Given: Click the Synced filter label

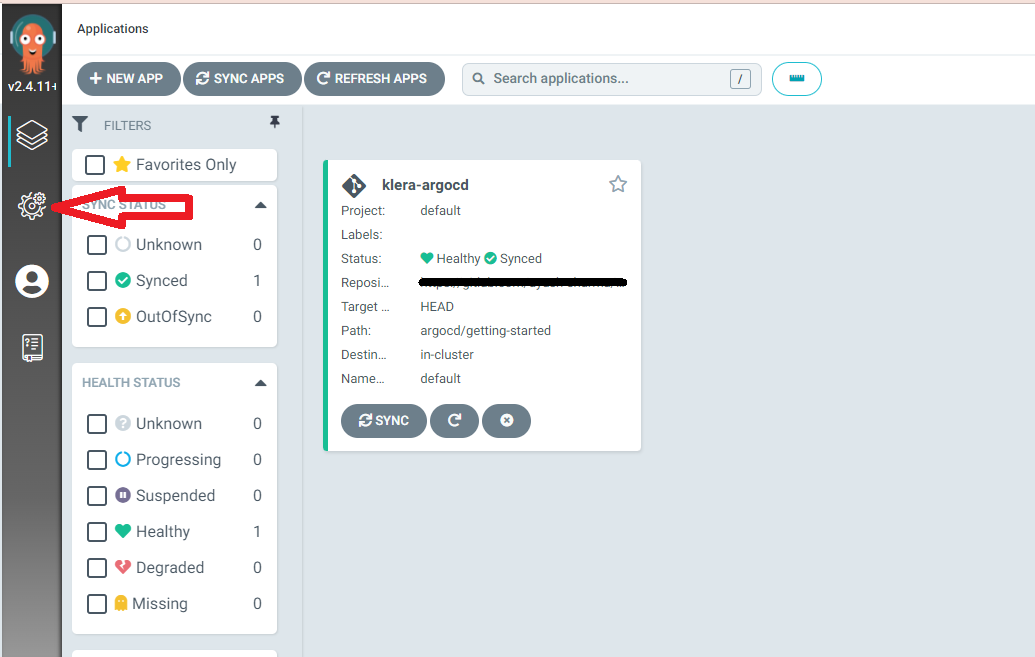Looking at the screenshot, I should point(162,281).
